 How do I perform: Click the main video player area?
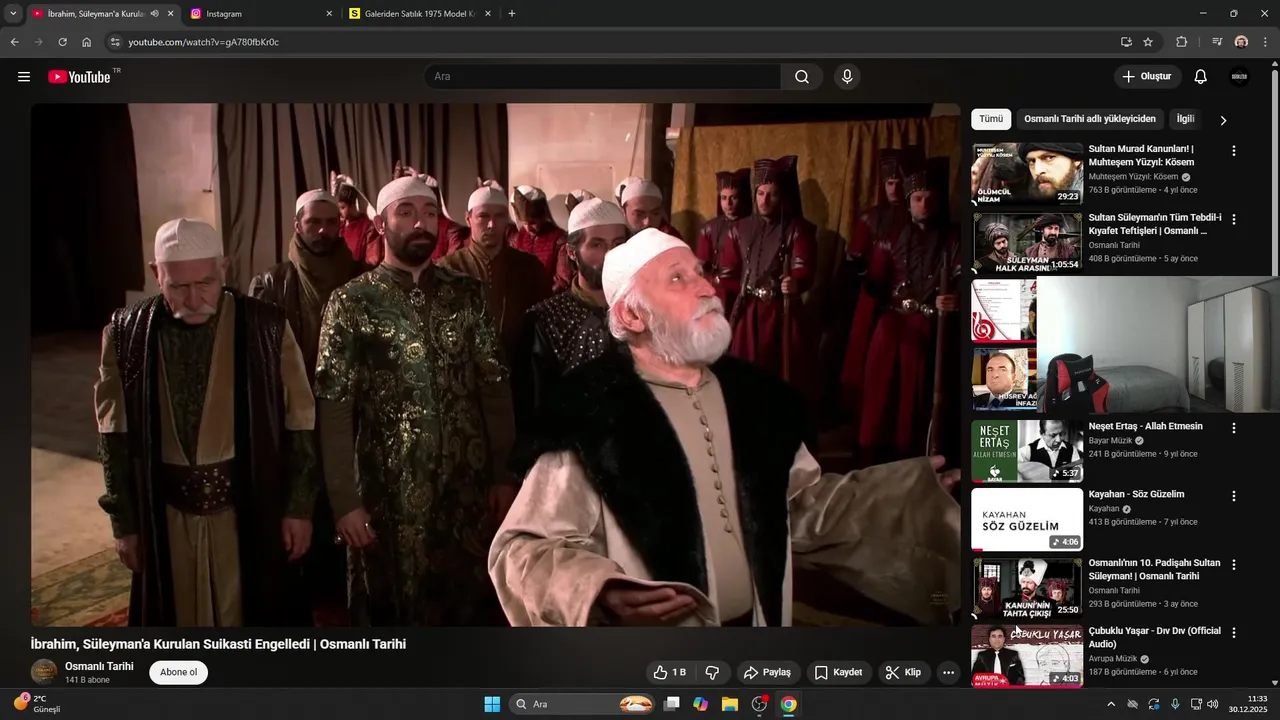495,365
